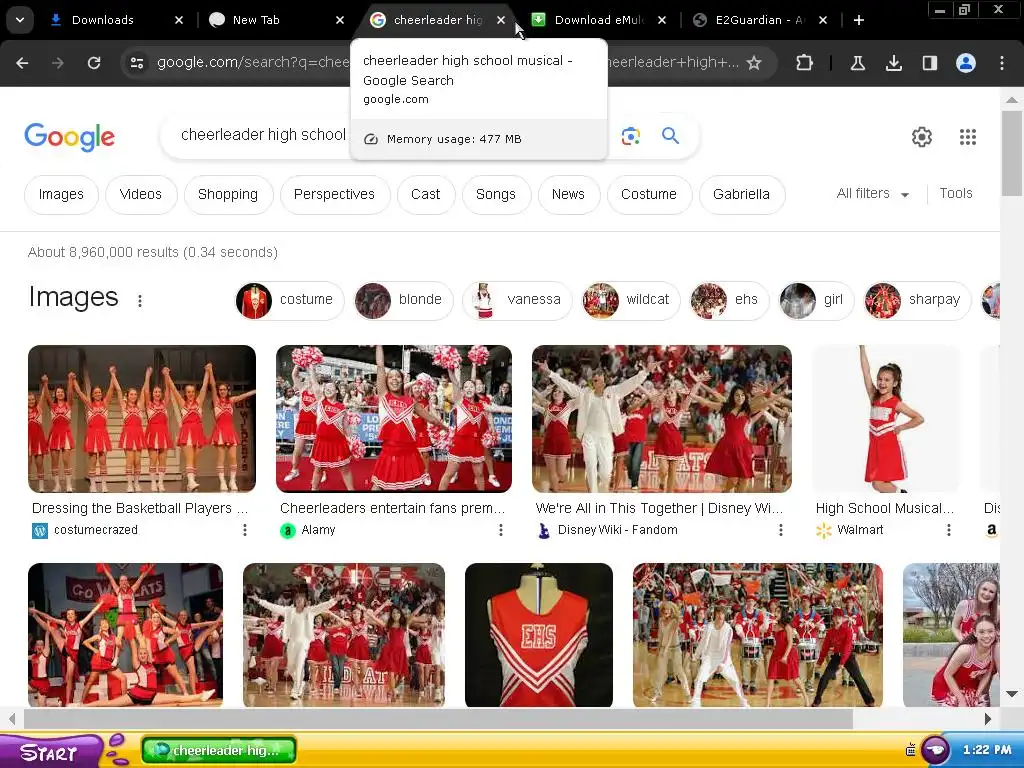Select the Costume filter chip
This screenshot has height=768, width=1024.
point(649,195)
